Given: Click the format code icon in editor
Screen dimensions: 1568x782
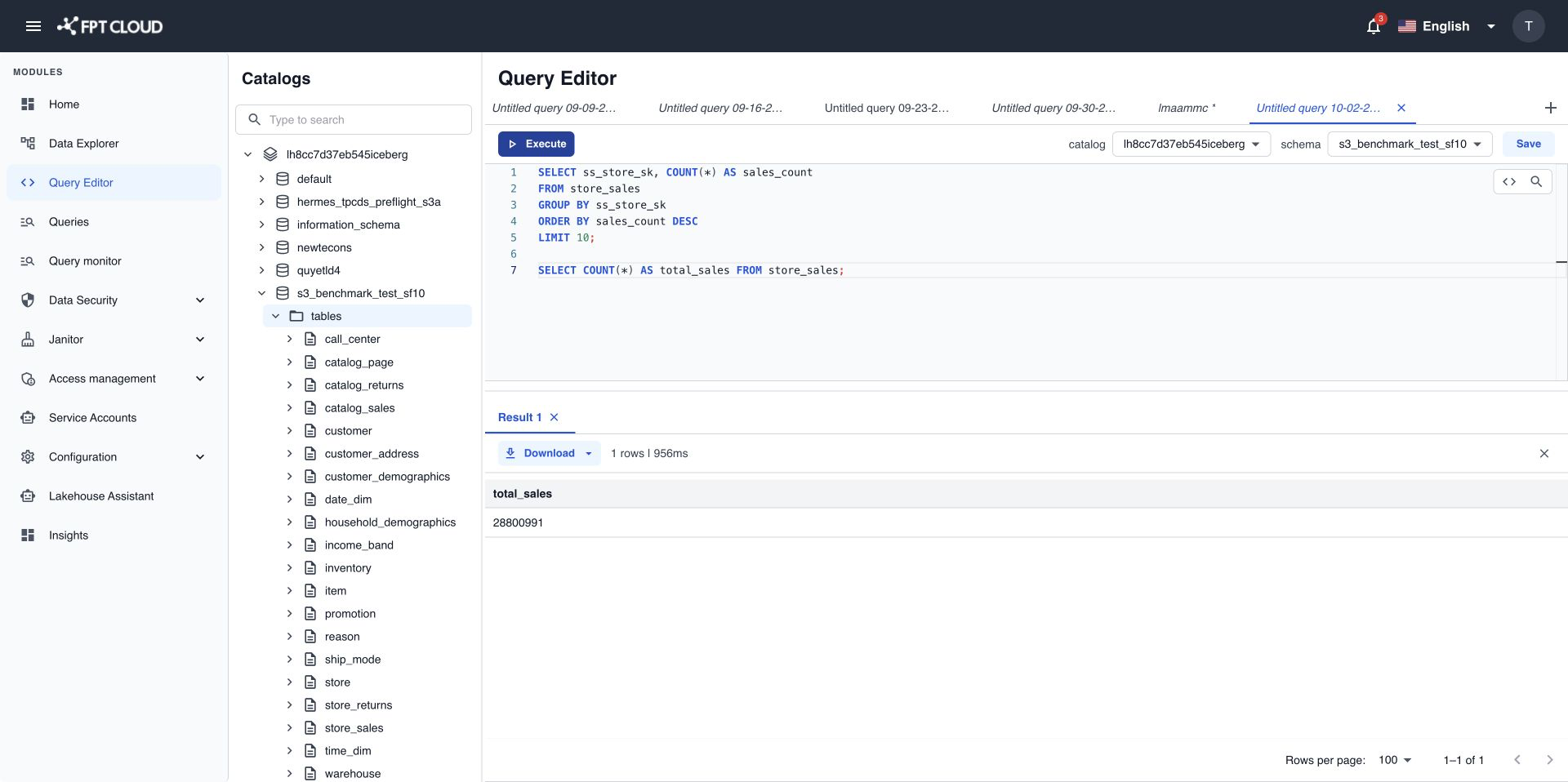Looking at the screenshot, I should [1509, 182].
